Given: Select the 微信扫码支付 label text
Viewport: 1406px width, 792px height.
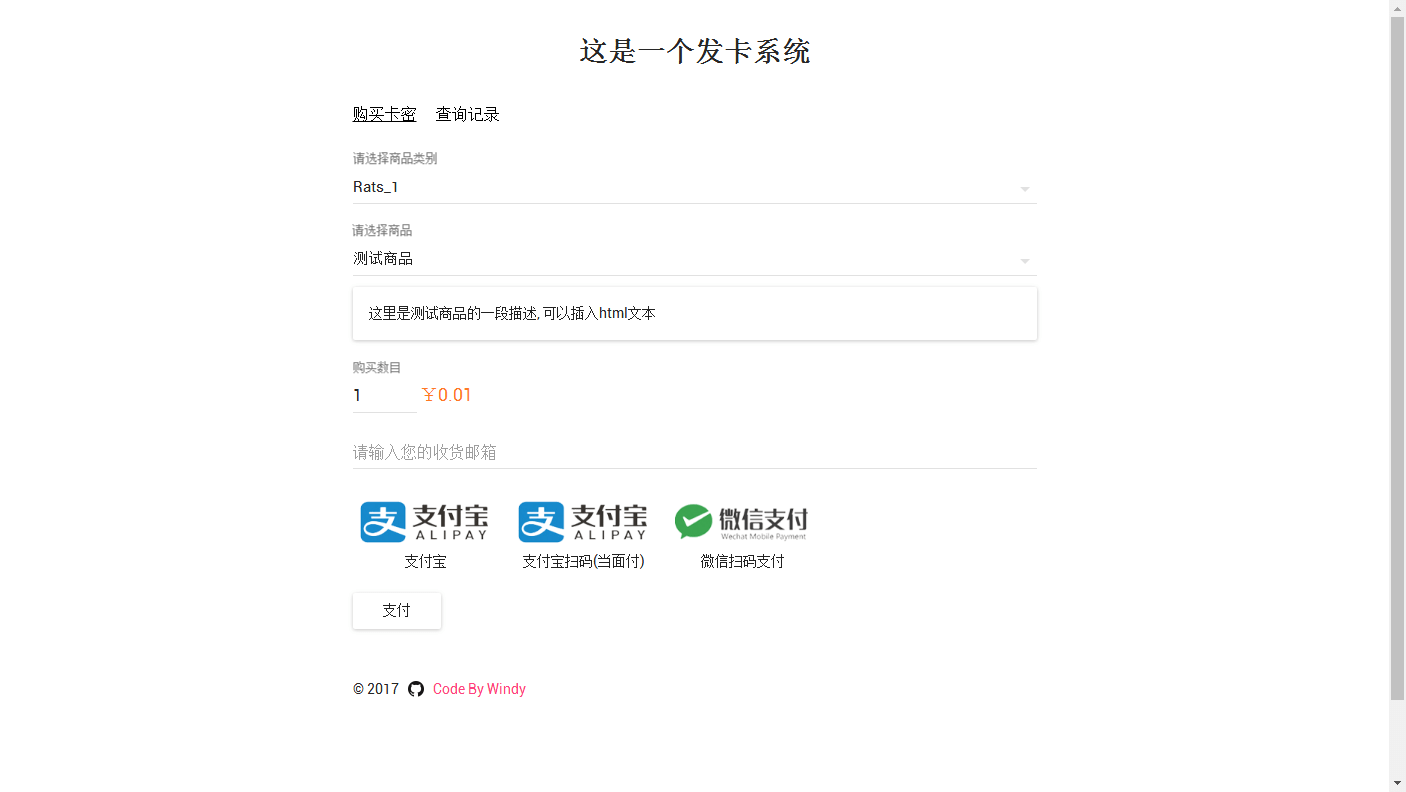Looking at the screenshot, I should [x=742, y=561].
